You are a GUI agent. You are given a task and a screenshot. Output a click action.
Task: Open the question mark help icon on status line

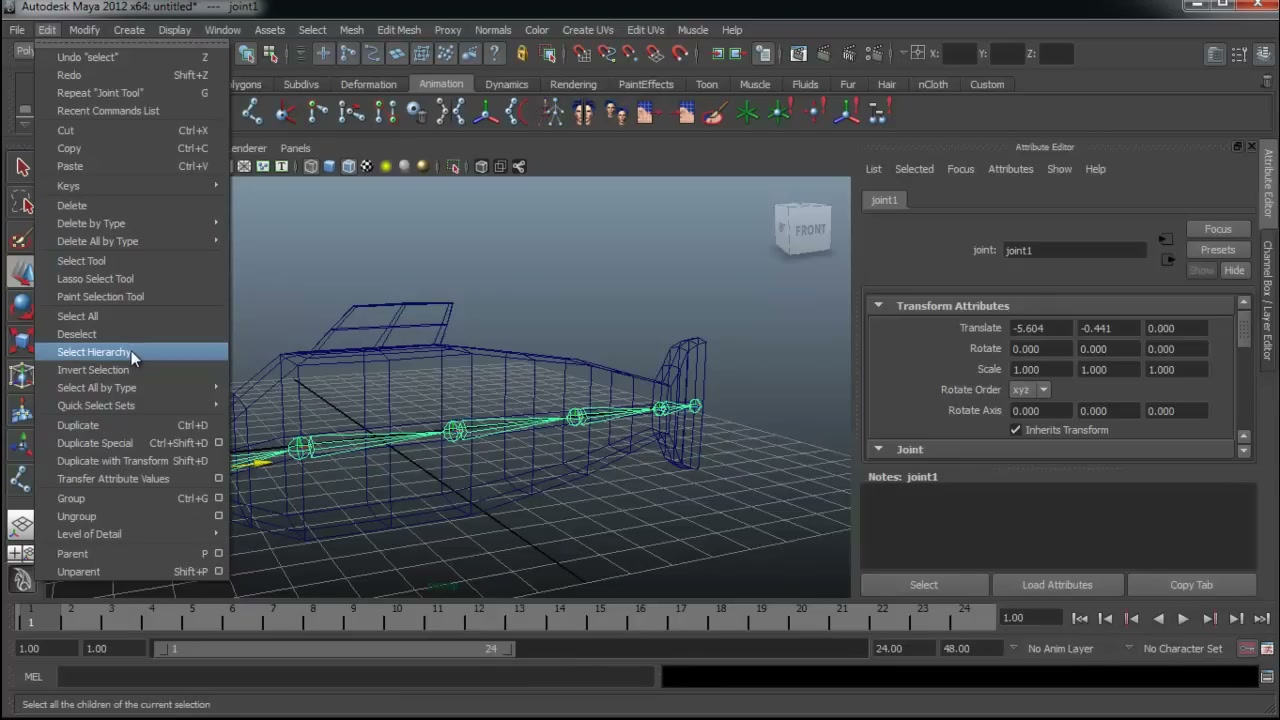point(494,54)
